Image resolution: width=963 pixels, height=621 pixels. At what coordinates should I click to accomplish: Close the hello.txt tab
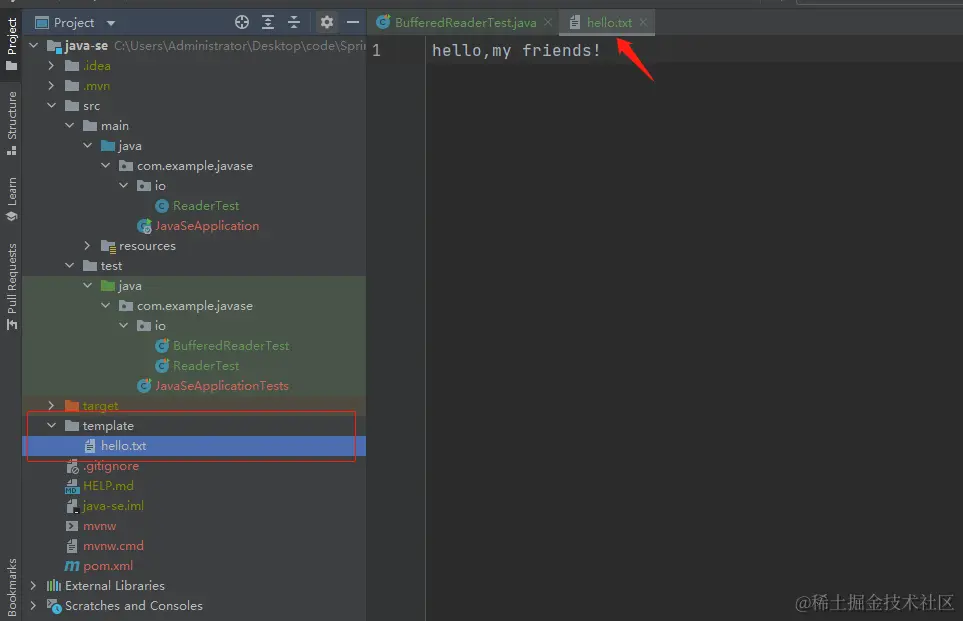(643, 22)
